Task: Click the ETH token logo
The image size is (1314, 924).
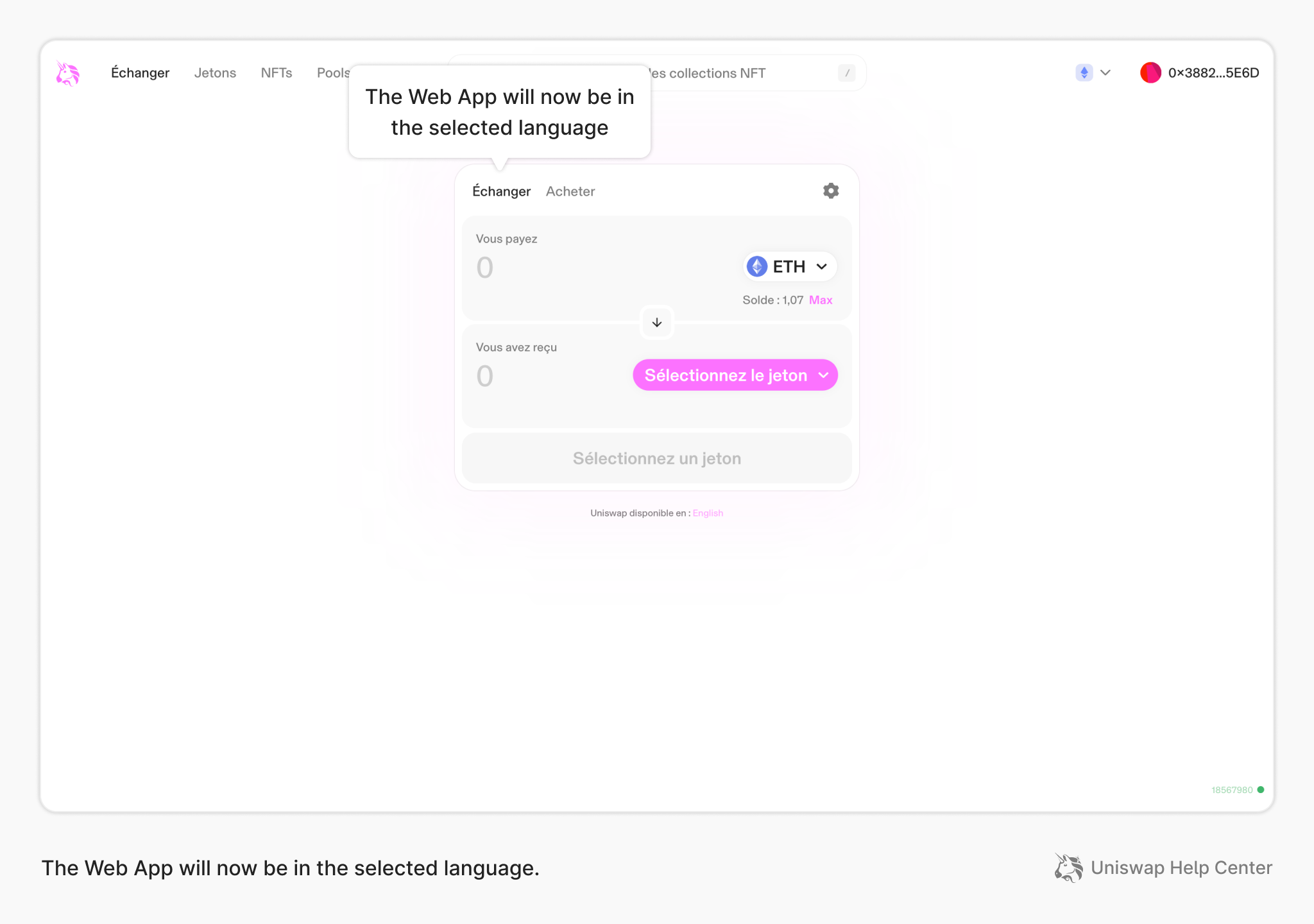Action: 757,266
